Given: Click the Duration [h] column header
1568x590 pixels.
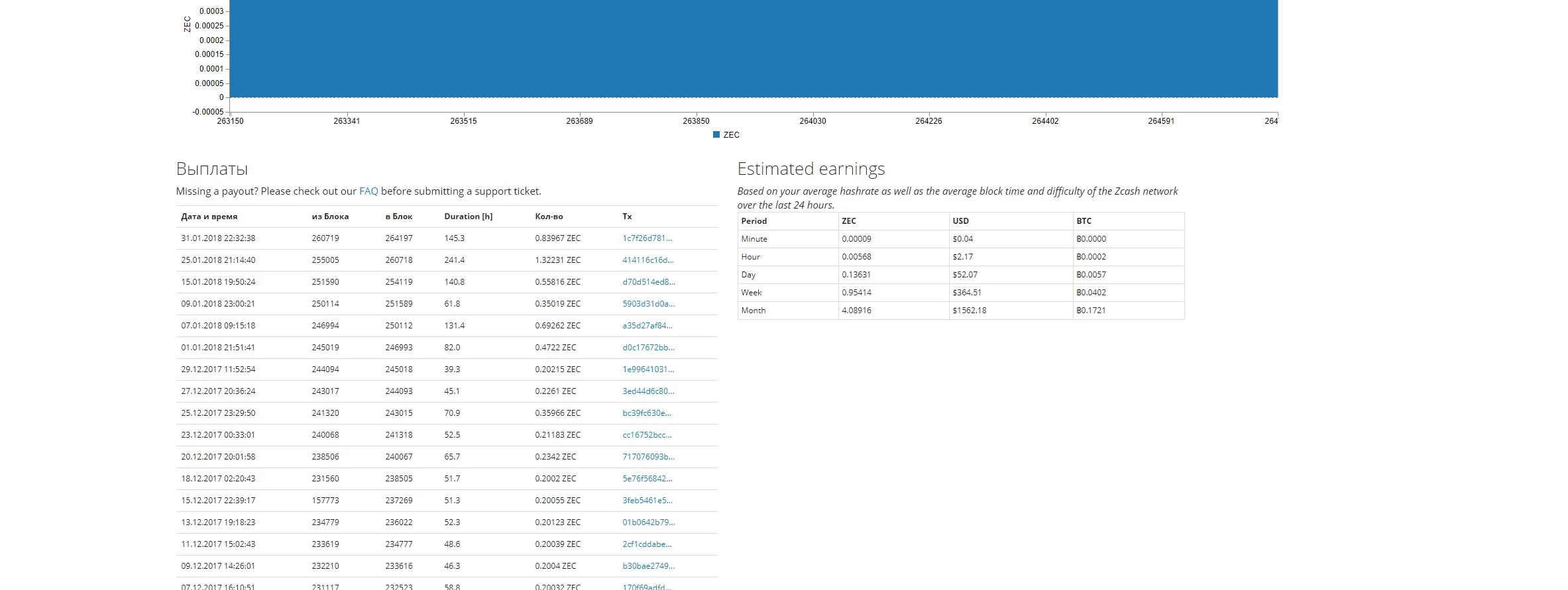Looking at the screenshot, I should pyautogui.click(x=468, y=217).
